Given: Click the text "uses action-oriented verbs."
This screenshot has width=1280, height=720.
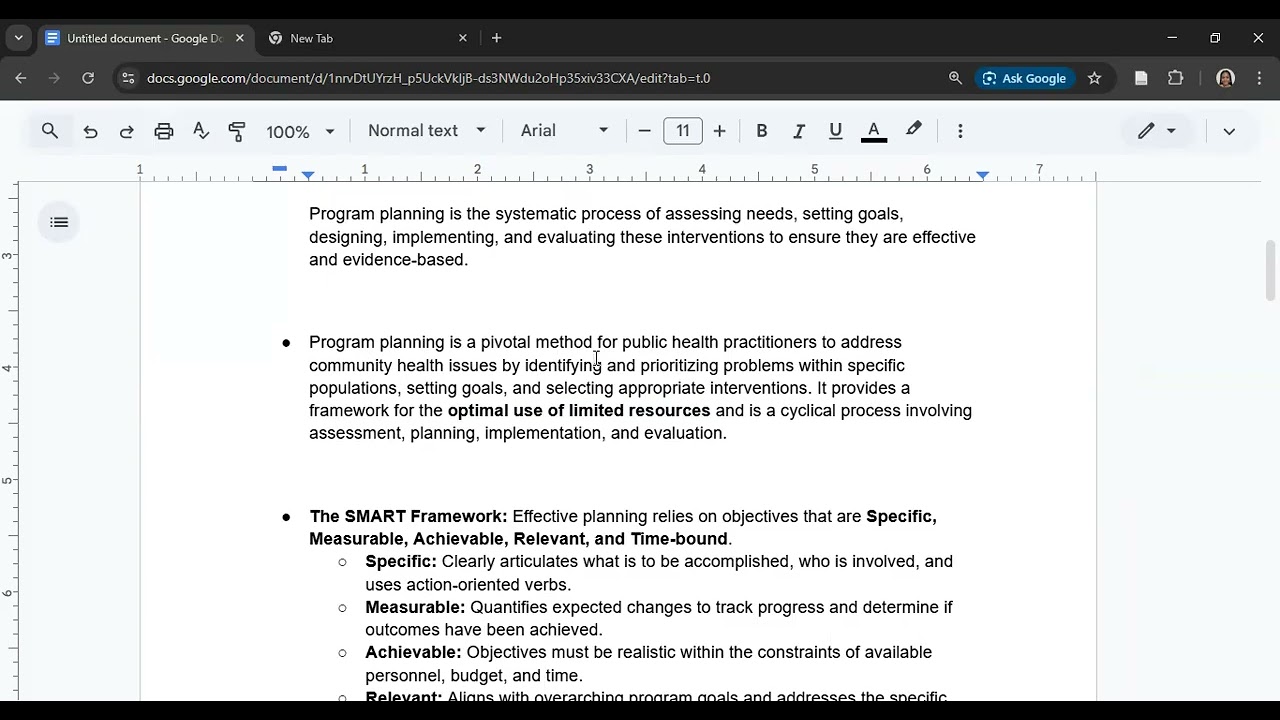Looking at the screenshot, I should click(468, 585).
